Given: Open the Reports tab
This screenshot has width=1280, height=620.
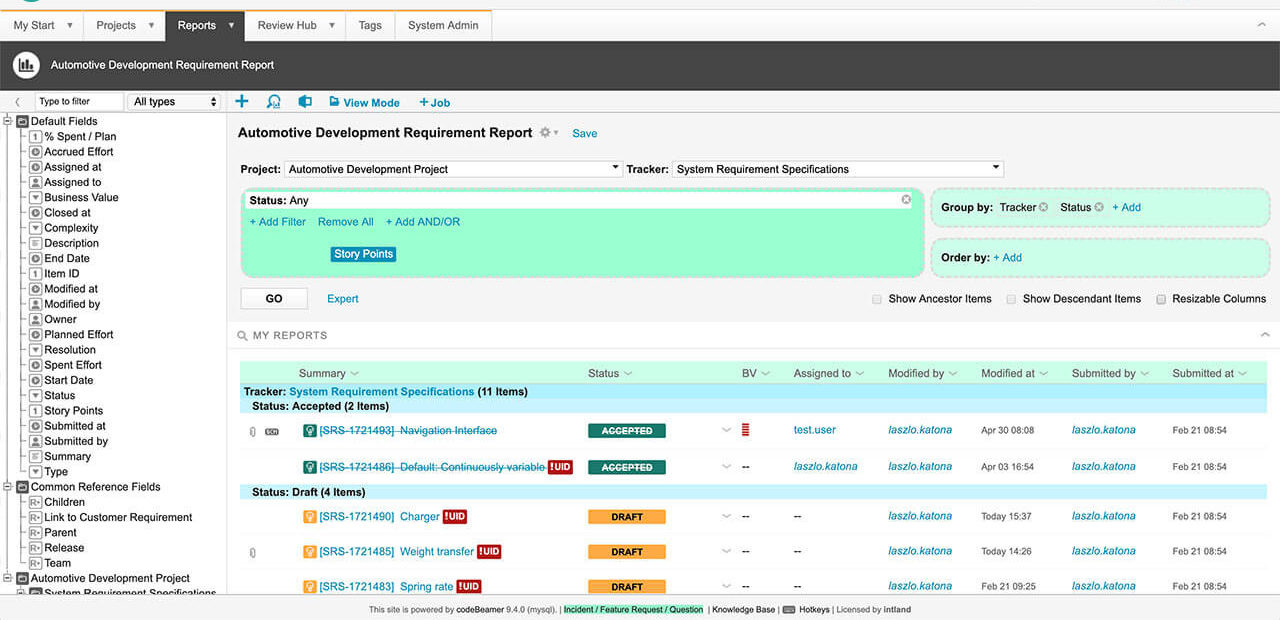Looking at the screenshot, I should click(205, 25).
